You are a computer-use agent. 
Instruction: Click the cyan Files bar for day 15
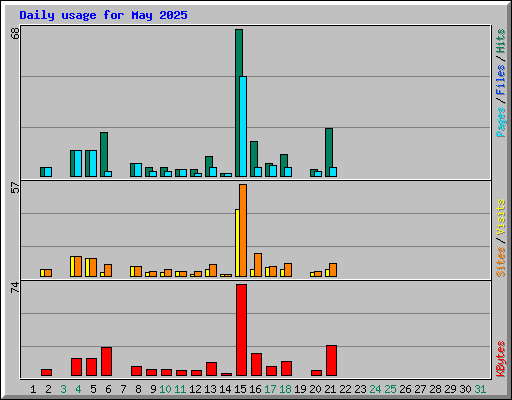point(243,127)
